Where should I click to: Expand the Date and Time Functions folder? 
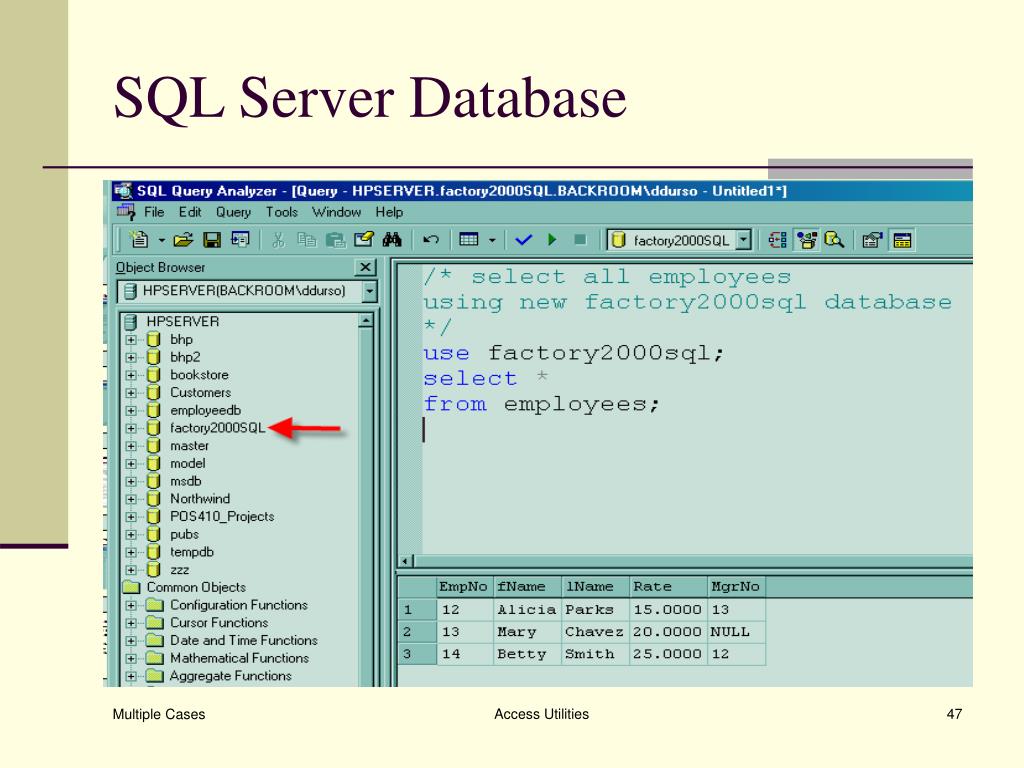pos(131,641)
